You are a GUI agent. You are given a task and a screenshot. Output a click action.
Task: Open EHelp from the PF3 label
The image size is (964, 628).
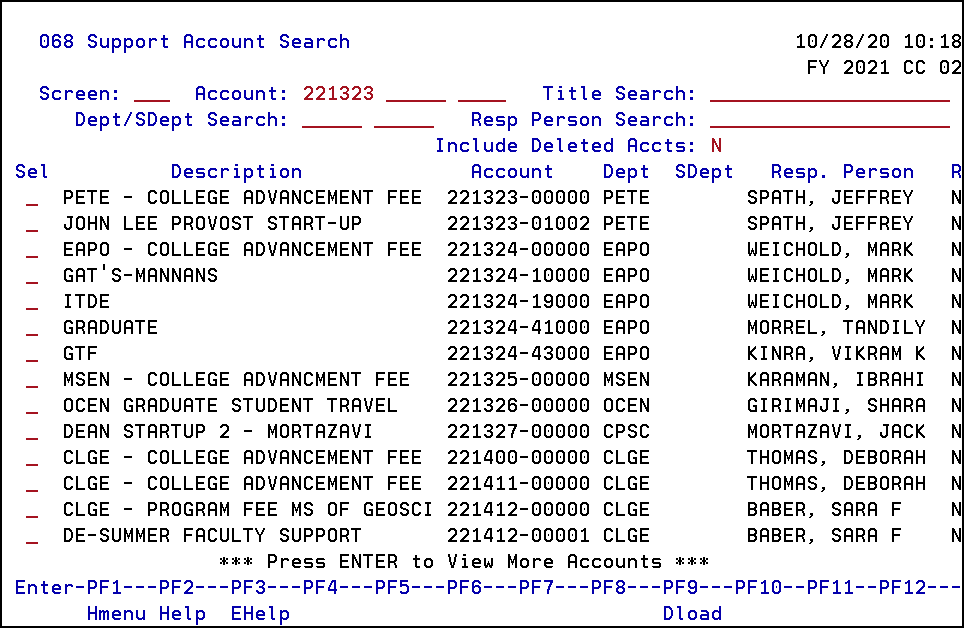(x=259, y=613)
